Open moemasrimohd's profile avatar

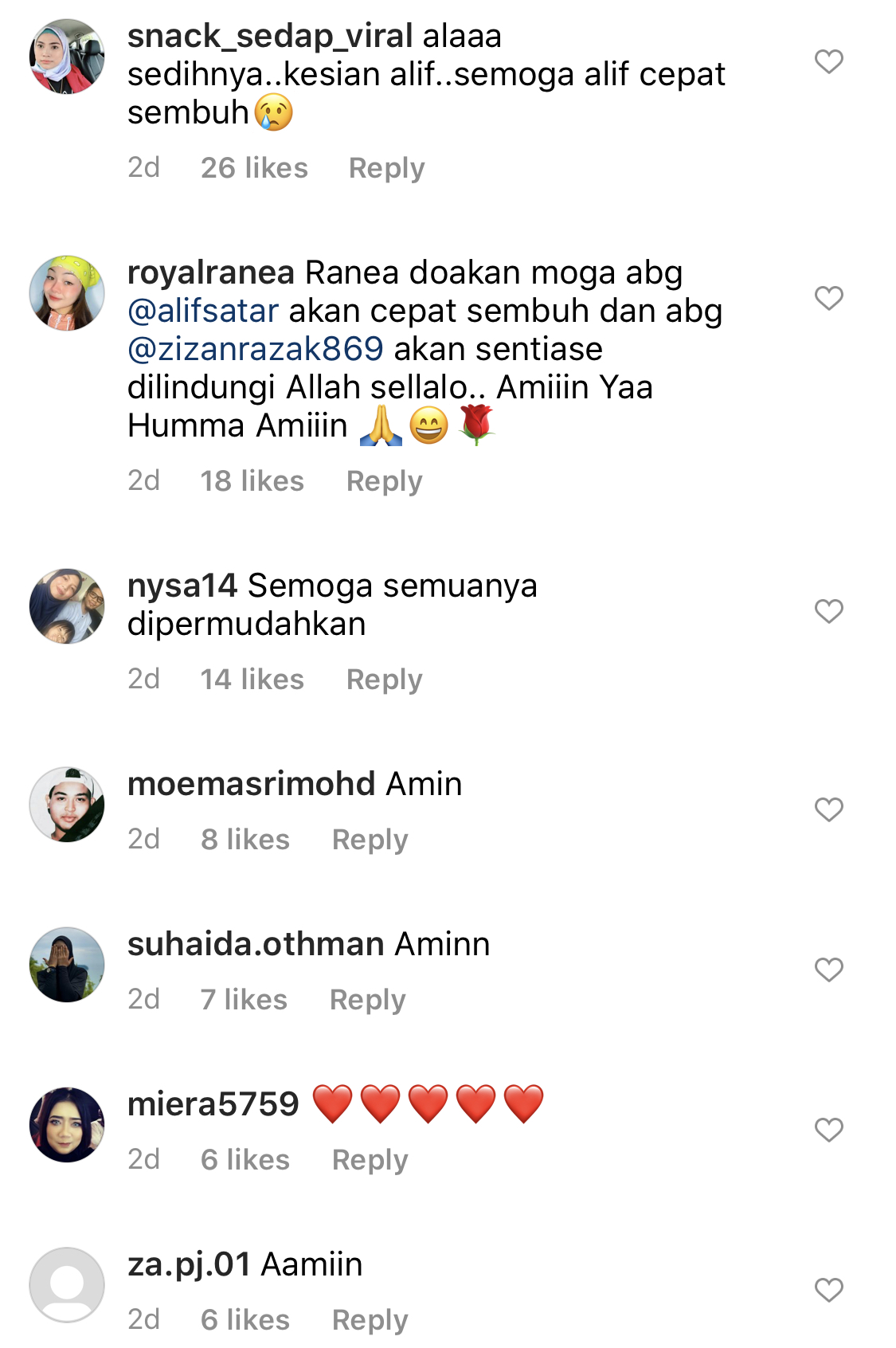click(x=67, y=805)
